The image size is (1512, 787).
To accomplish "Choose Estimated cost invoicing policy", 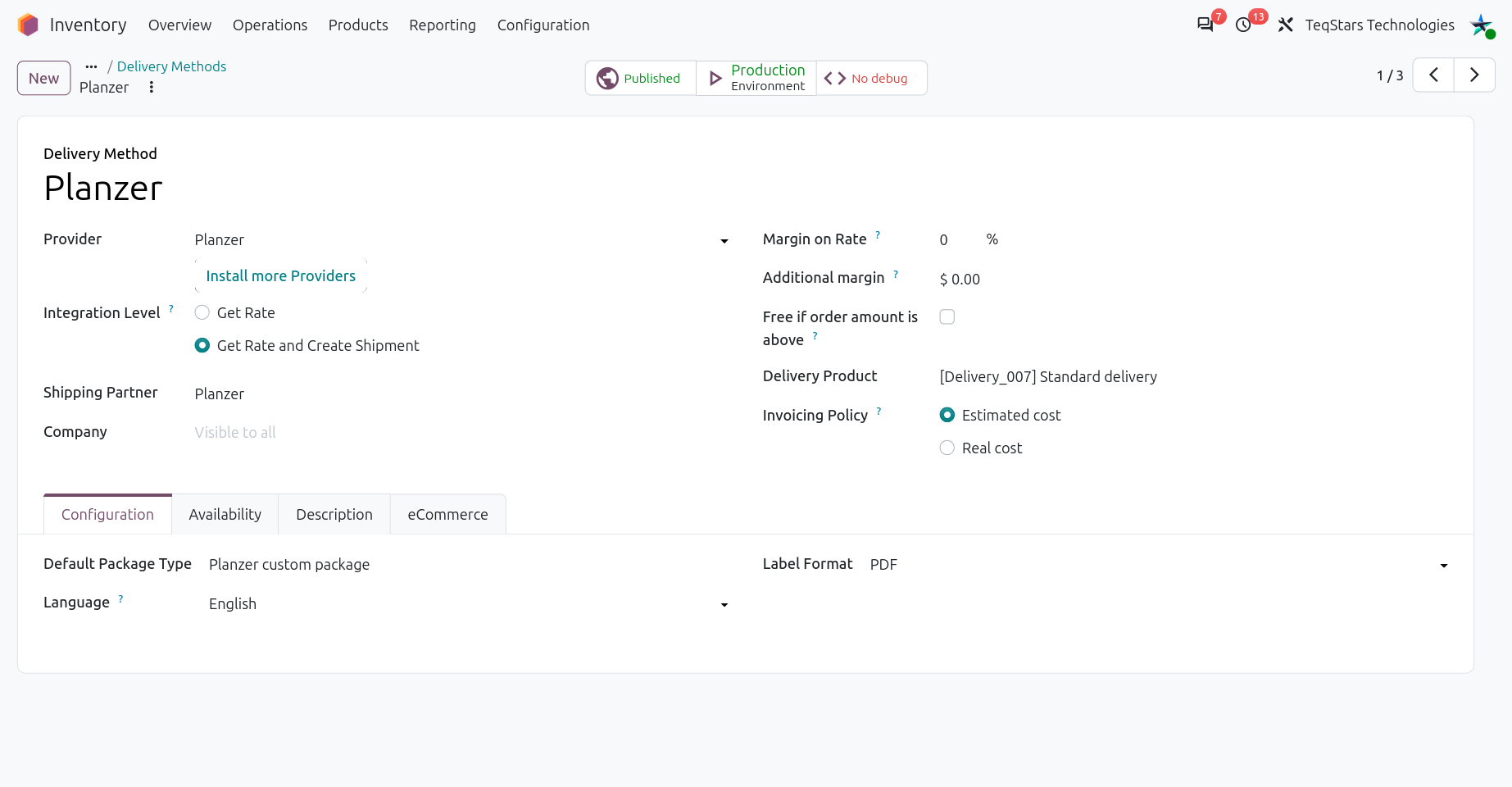I will [x=947, y=415].
